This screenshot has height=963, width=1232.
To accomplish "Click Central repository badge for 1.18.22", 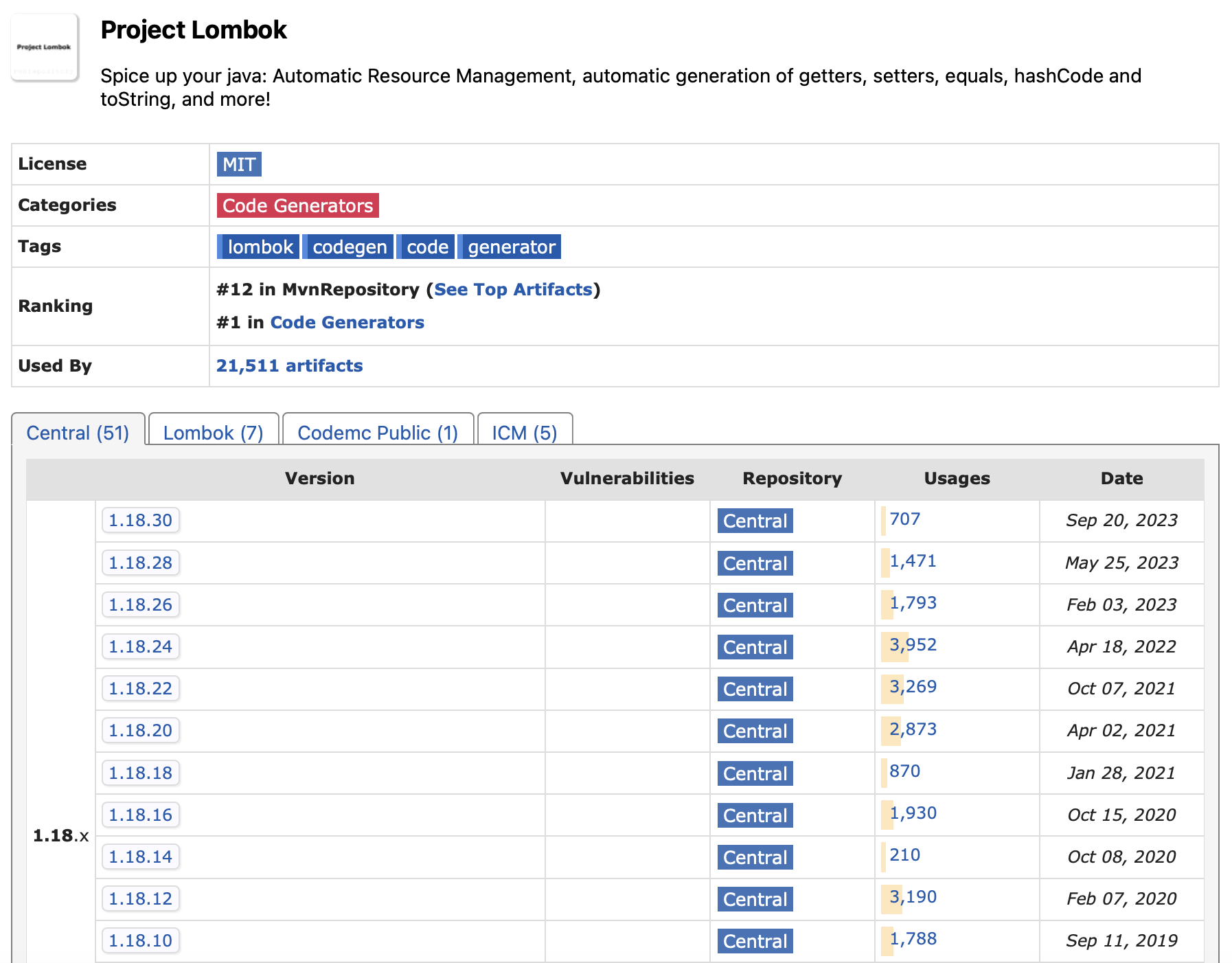I will [755, 689].
